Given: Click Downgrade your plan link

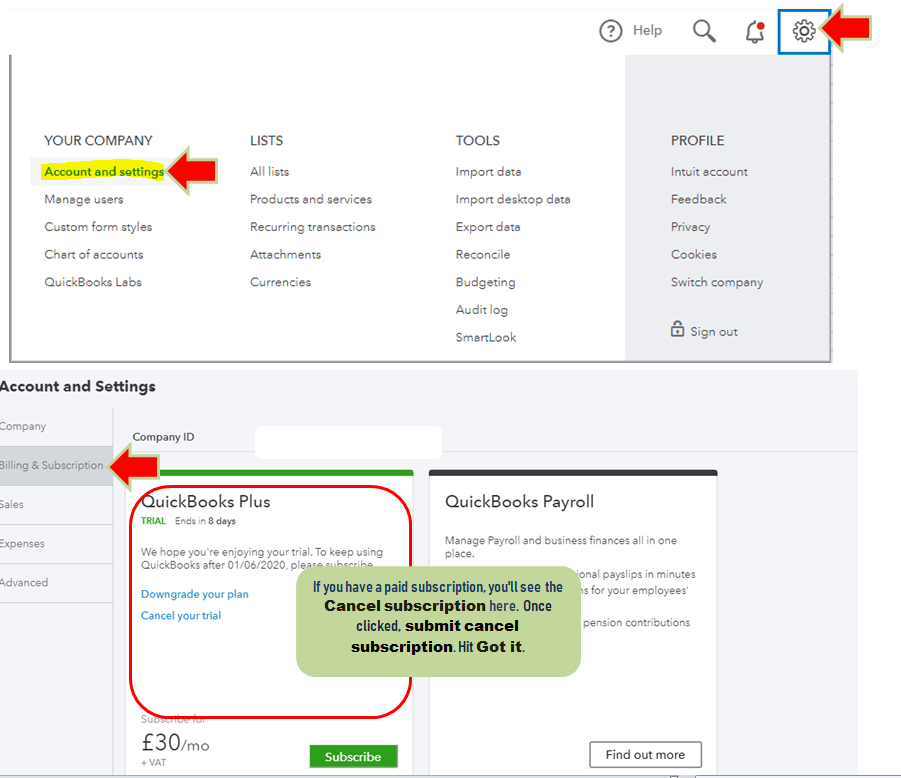Looking at the screenshot, I should pos(195,594).
